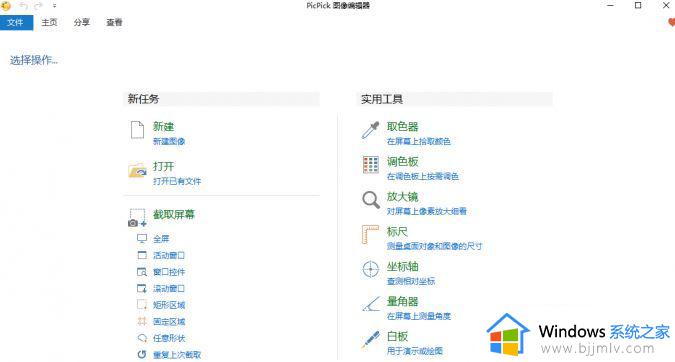
Task: Click the monitor icon for 全屏
Action: (142, 238)
